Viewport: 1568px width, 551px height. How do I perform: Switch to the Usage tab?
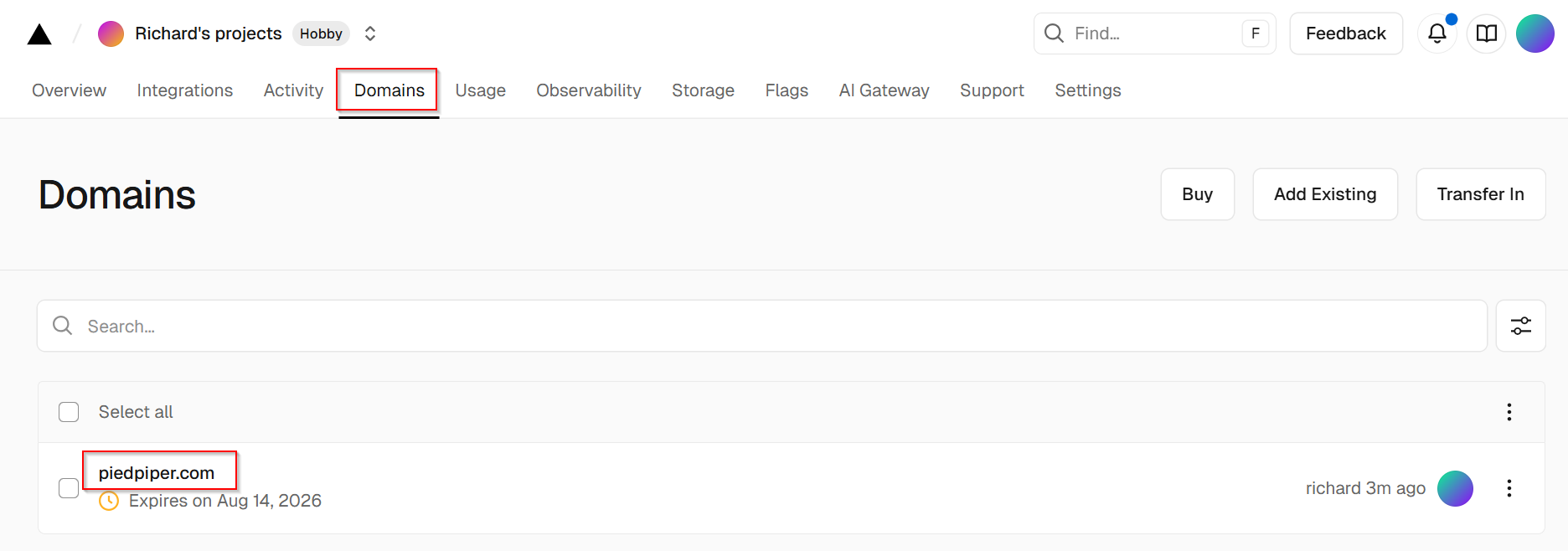pyautogui.click(x=480, y=90)
